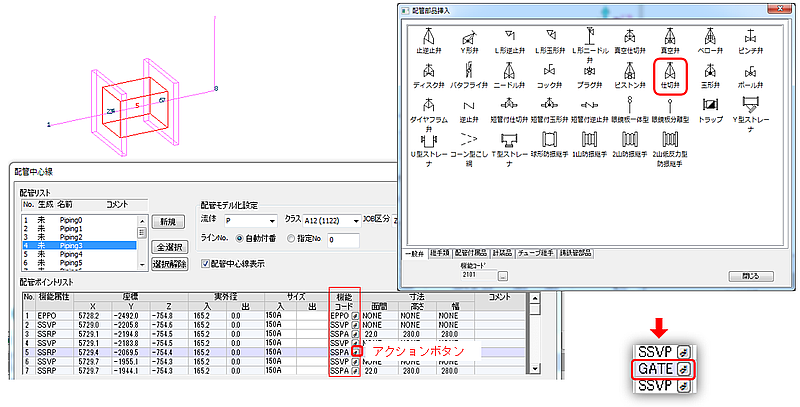This screenshot has height=407, width=800.
Task: Open the 配管付属品 tab
Action: coord(471,253)
